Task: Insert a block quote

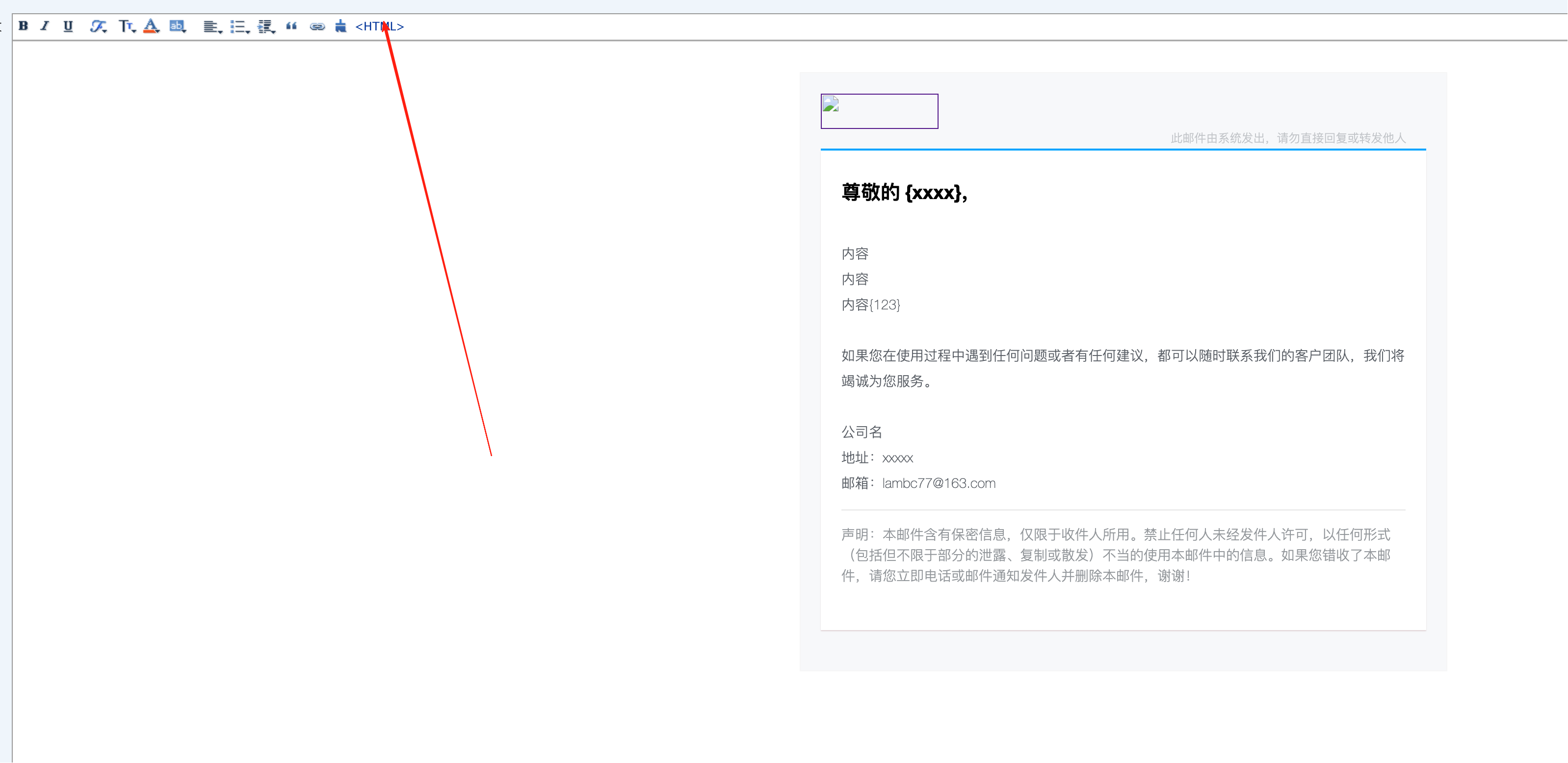Action: 291,26
